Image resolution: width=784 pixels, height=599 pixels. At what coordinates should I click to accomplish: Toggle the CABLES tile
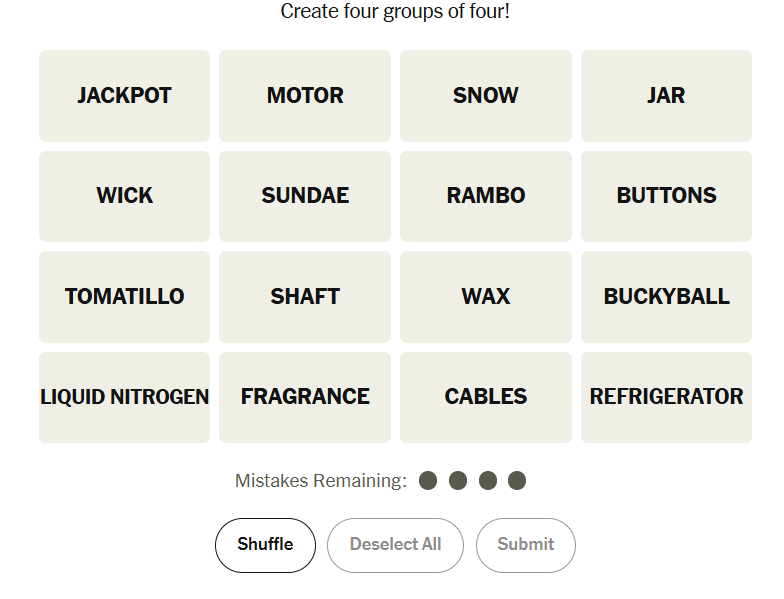tap(486, 397)
